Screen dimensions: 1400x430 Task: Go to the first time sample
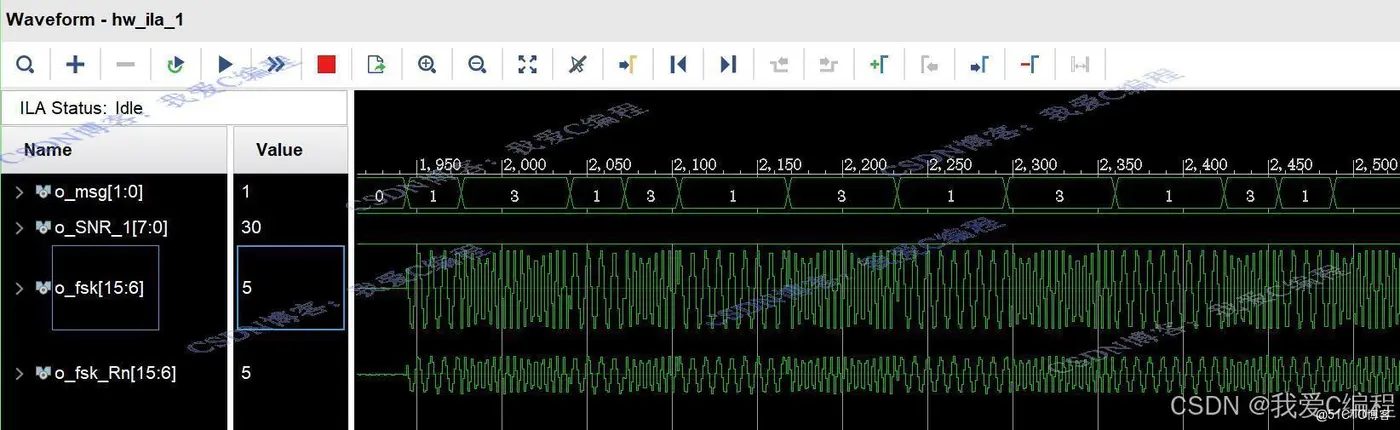(x=678, y=65)
